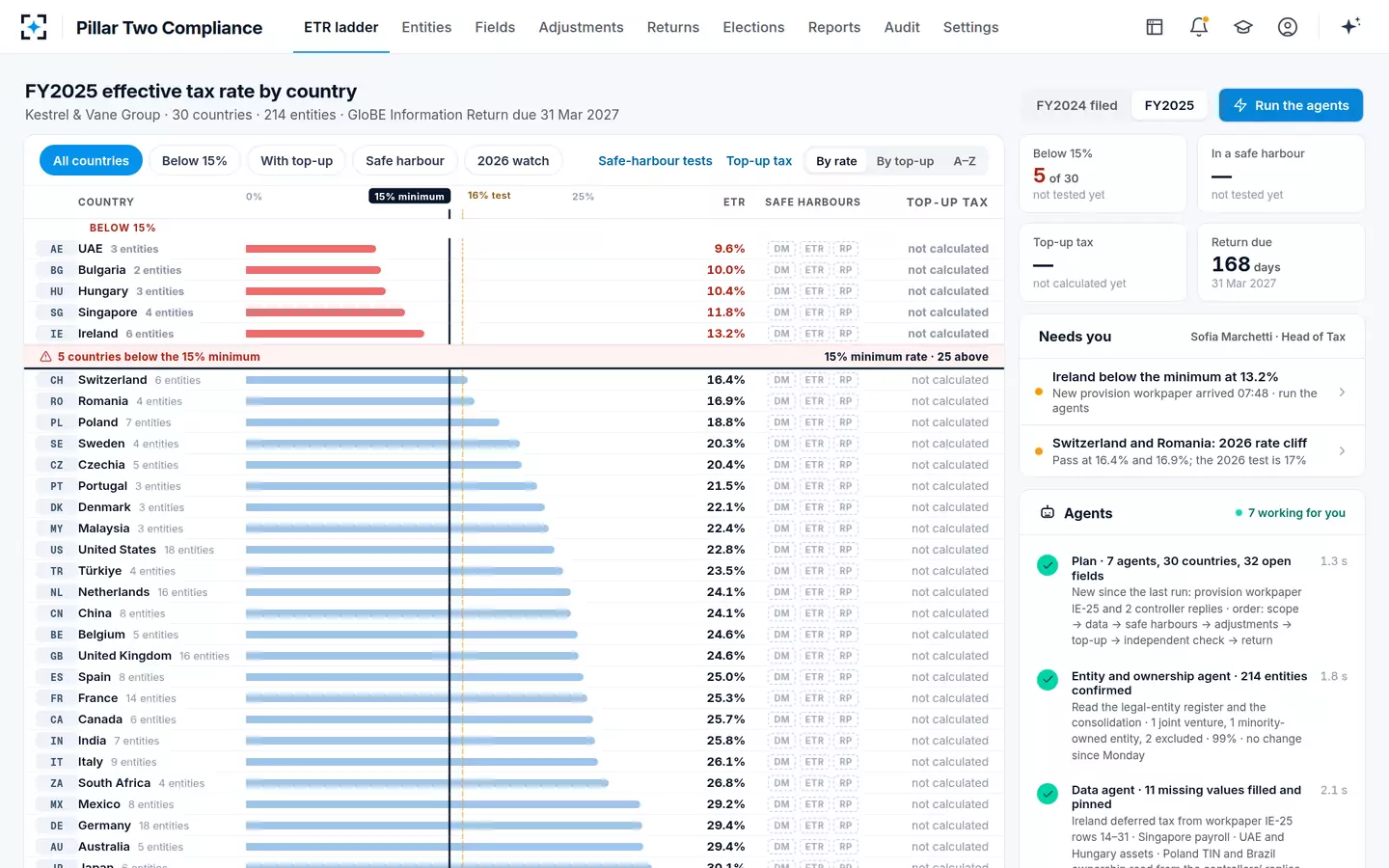
Task: Click the ETR badge in the Ireland row
Action: click(814, 334)
